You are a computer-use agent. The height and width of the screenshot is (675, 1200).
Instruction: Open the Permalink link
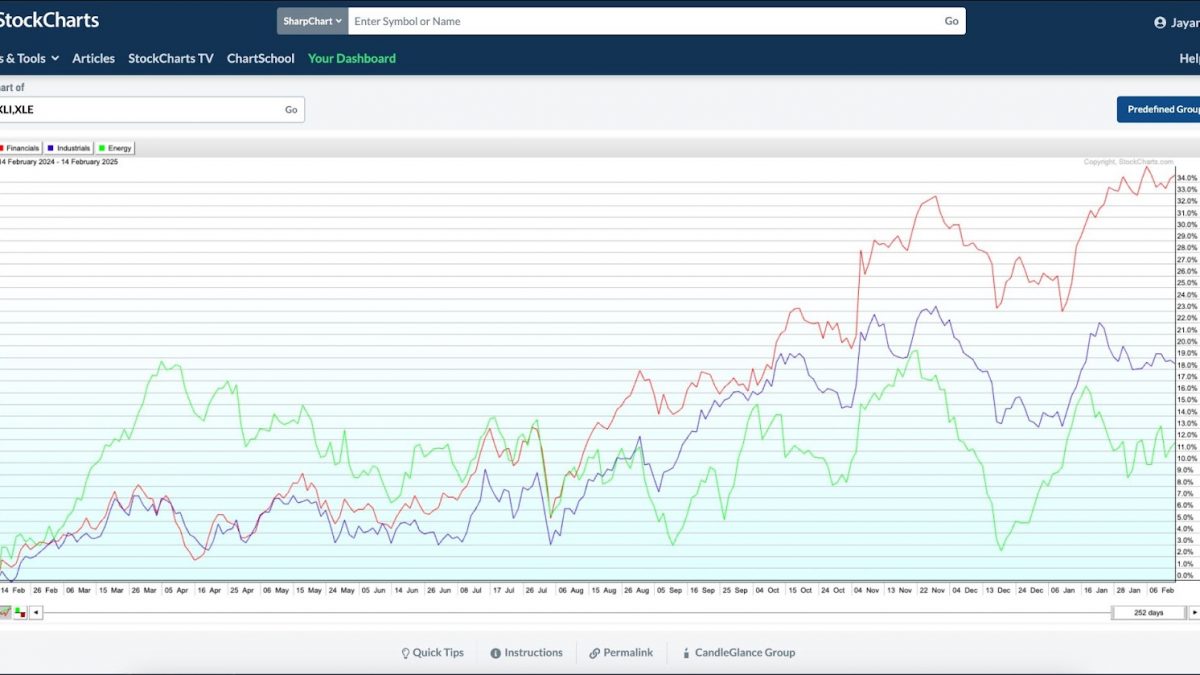tap(621, 653)
